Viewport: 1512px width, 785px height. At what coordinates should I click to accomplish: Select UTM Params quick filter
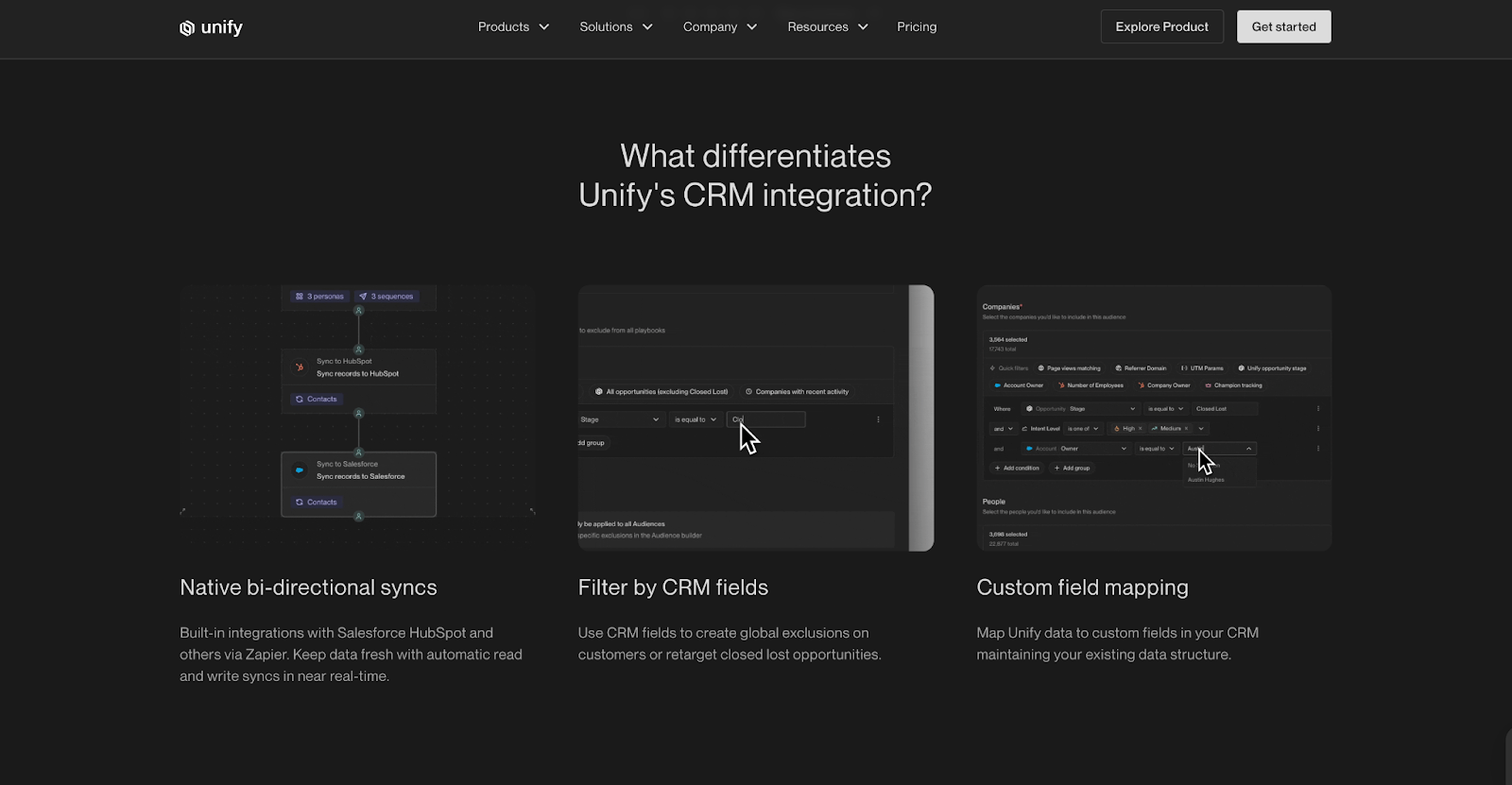coord(1202,368)
